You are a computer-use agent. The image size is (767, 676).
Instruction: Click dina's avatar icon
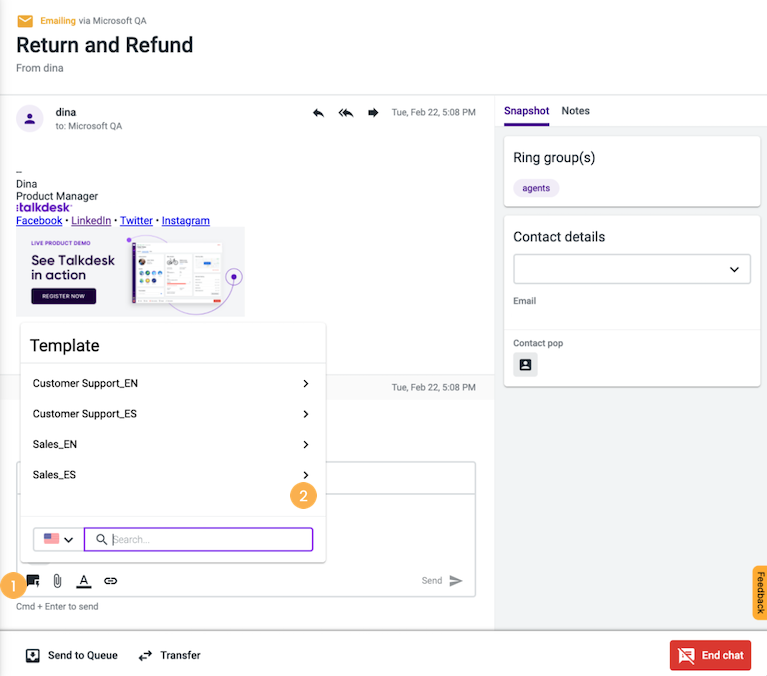(x=30, y=118)
